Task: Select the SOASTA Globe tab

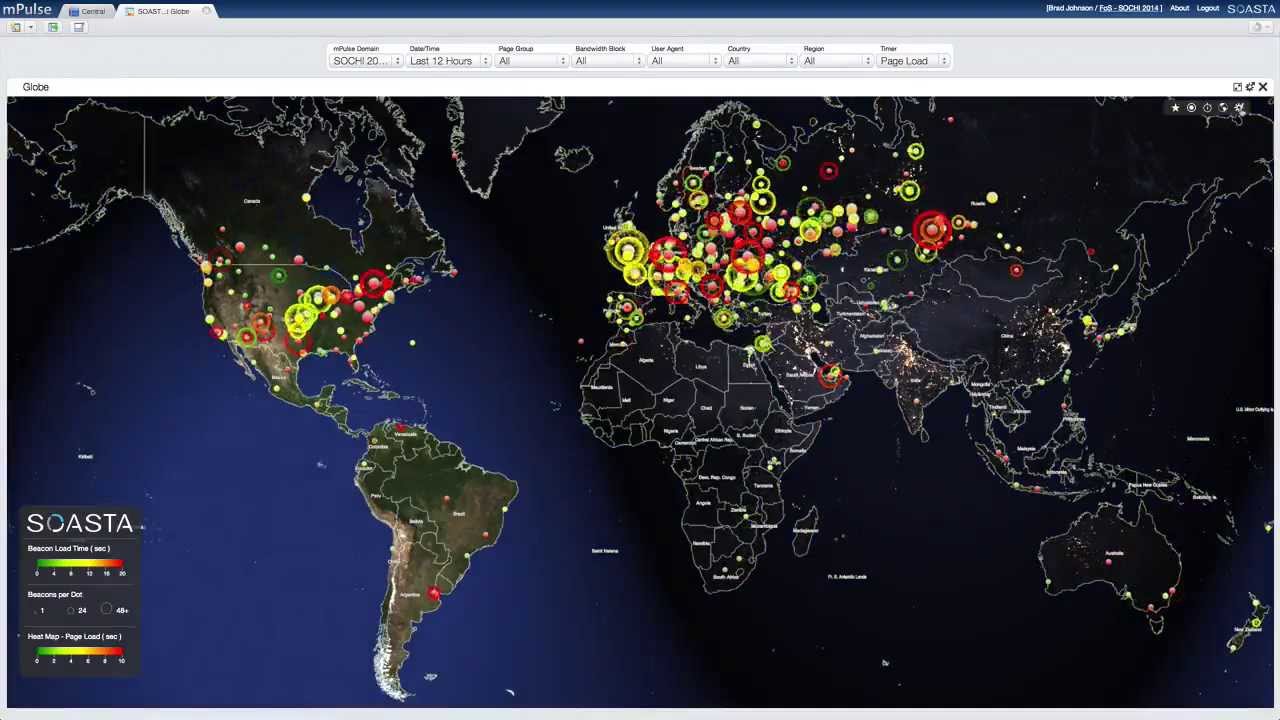Action: pyautogui.click(x=163, y=11)
